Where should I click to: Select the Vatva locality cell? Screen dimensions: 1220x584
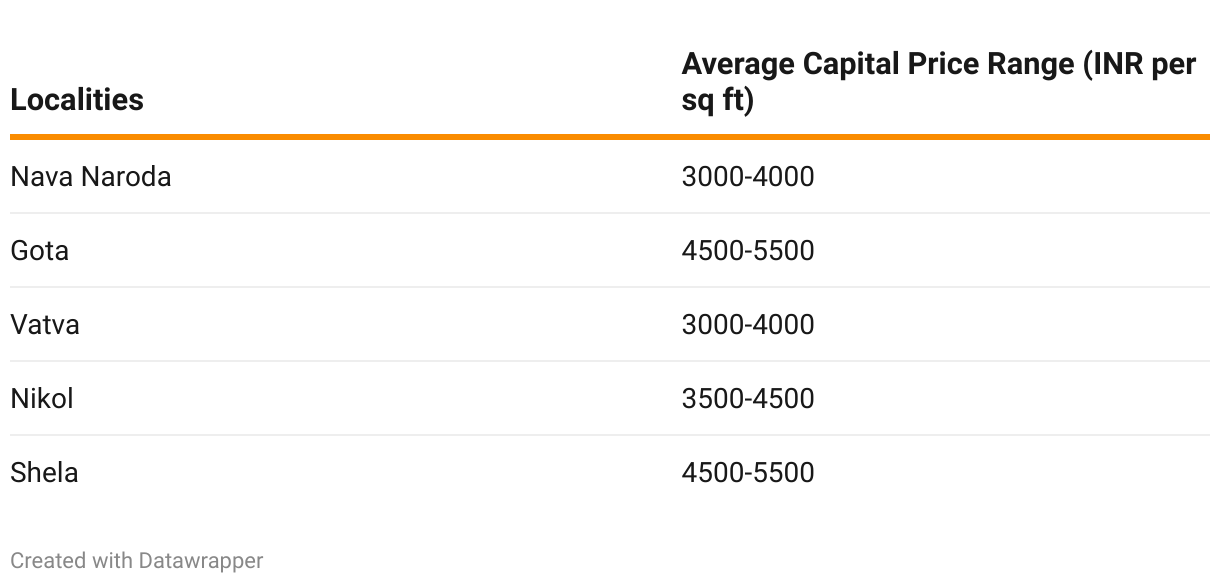(45, 325)
